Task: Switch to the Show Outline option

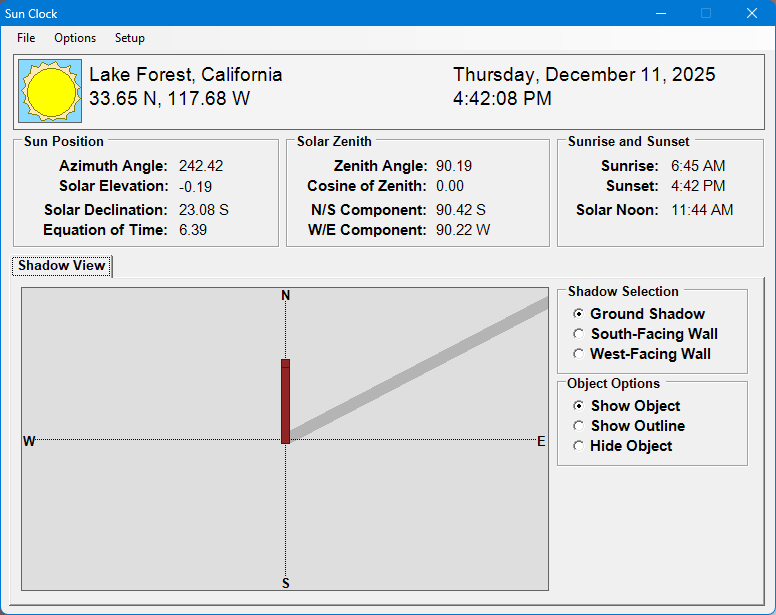Action: [x=579, y=426]
